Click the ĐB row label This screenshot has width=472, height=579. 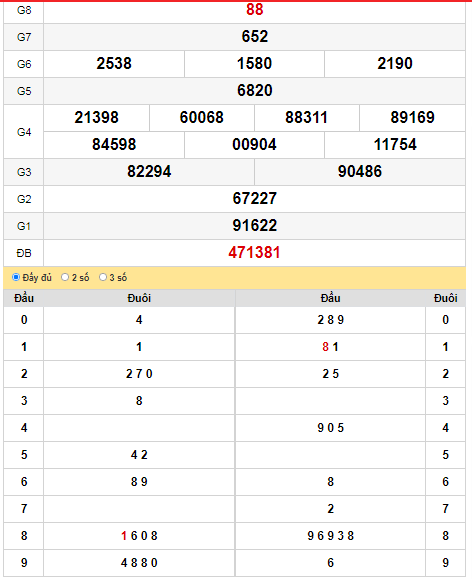(x=24, y=253)
